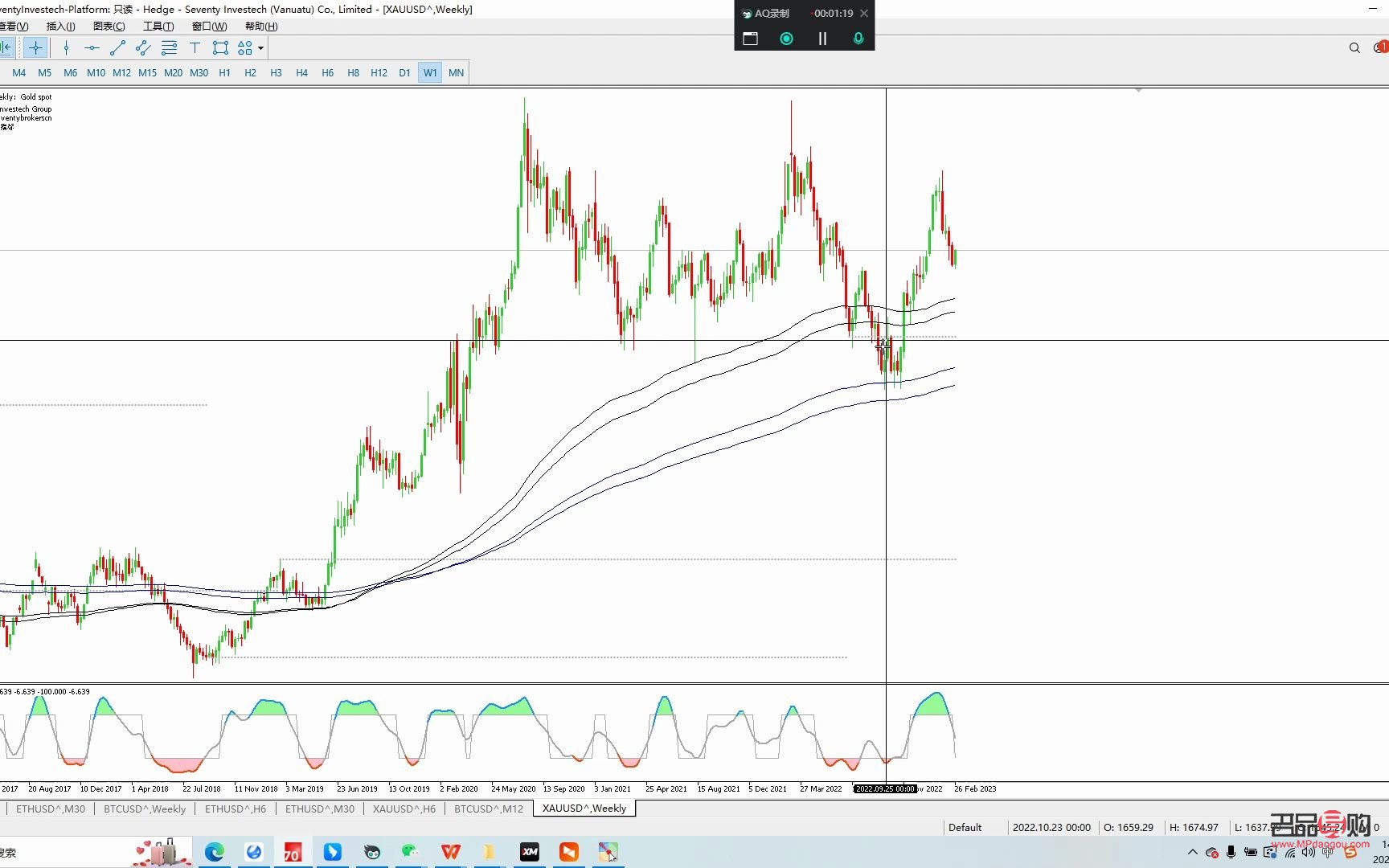
Task: Select the horizontal line drawing tool
Action: click(x=92, y=48)
